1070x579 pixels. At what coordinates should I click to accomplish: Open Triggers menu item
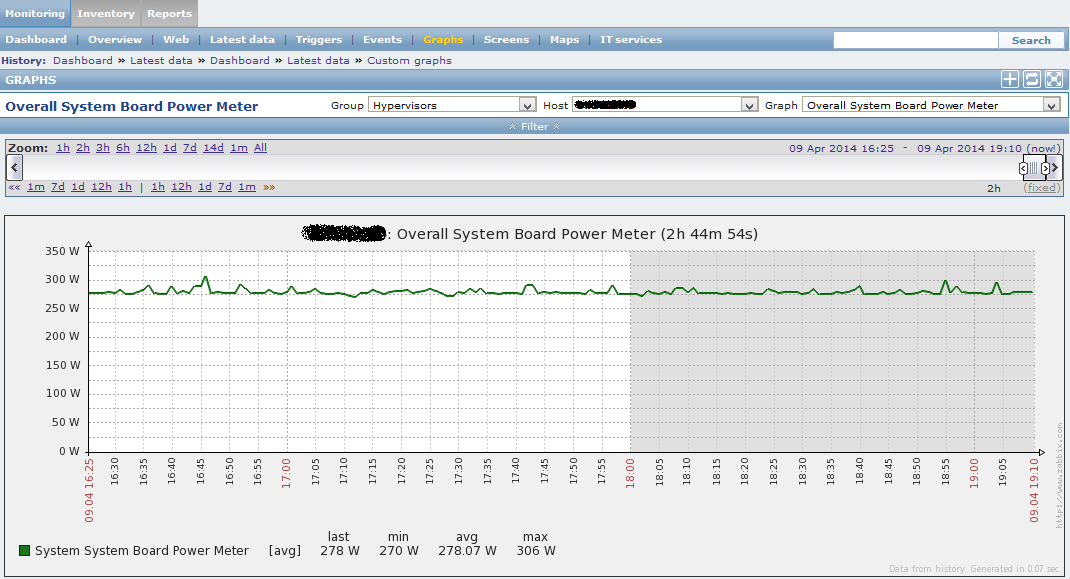pos(319,40)
